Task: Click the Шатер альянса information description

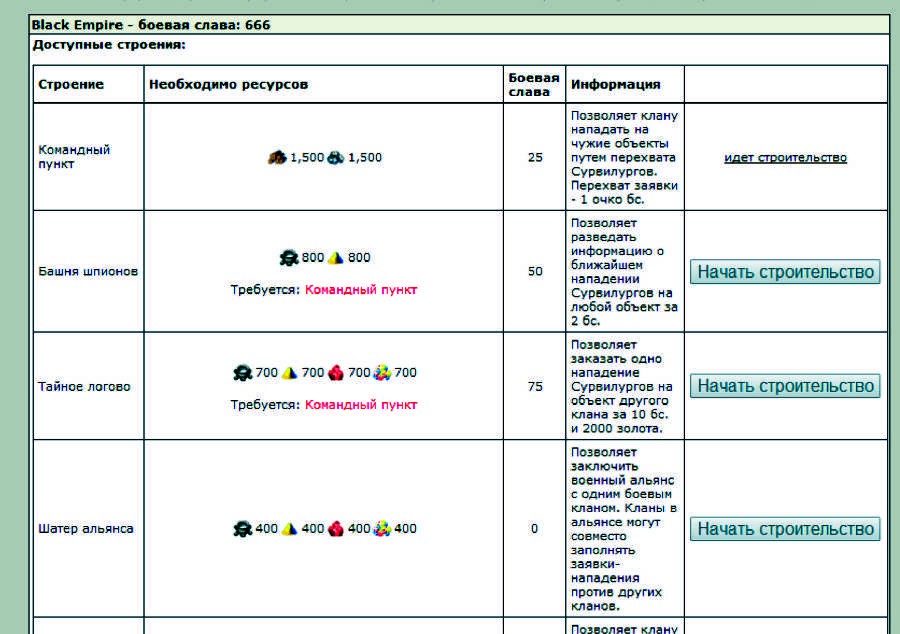Action: coord(624,528)
